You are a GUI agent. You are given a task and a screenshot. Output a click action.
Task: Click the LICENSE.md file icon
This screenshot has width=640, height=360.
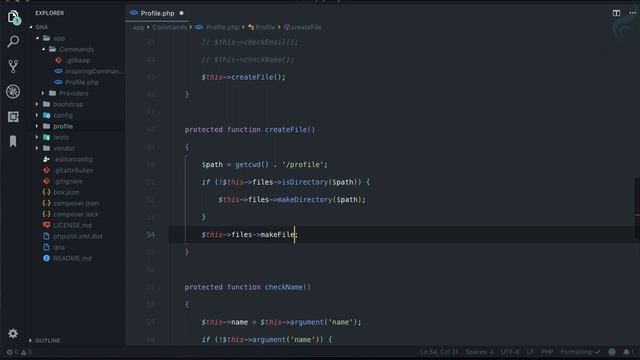pyautogui.click(x=46, y=225)
